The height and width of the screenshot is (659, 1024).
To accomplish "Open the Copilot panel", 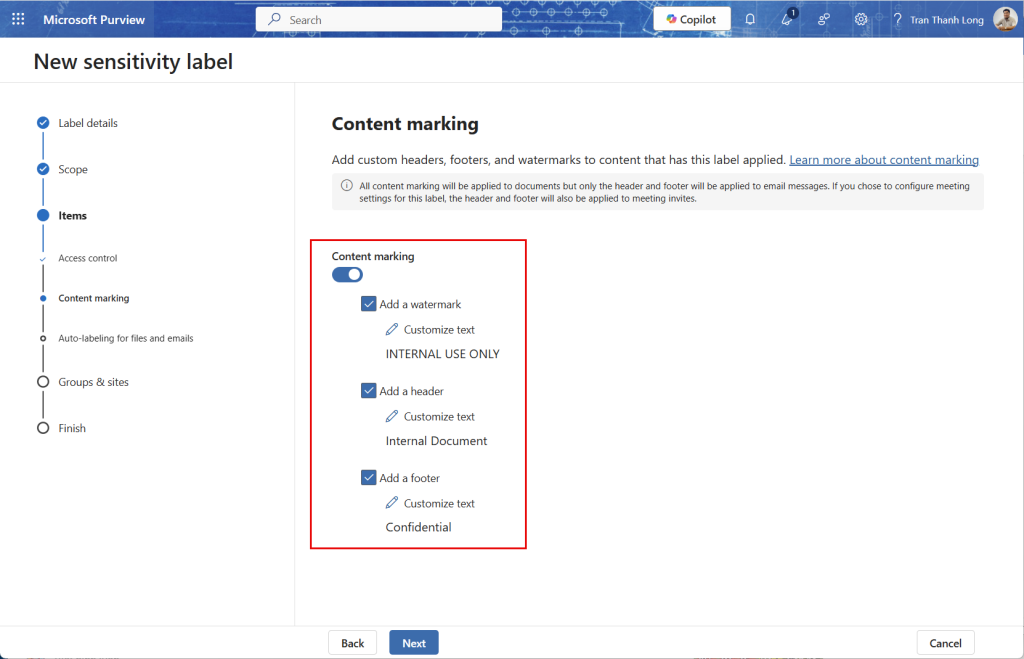I will (x=691, y=19).
